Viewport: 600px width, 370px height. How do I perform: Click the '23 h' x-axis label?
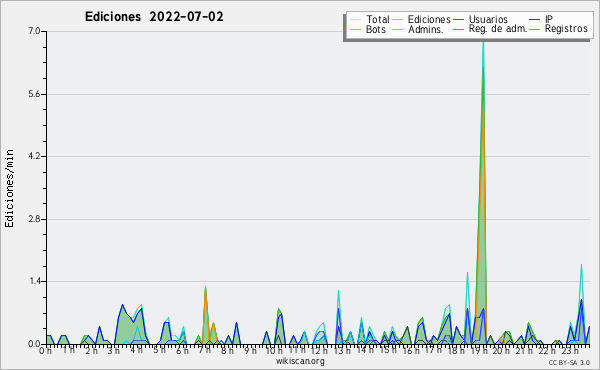569,351
